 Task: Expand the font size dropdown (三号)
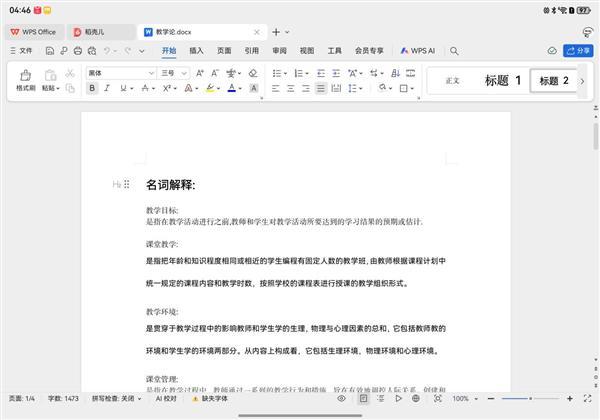point(174,73)
